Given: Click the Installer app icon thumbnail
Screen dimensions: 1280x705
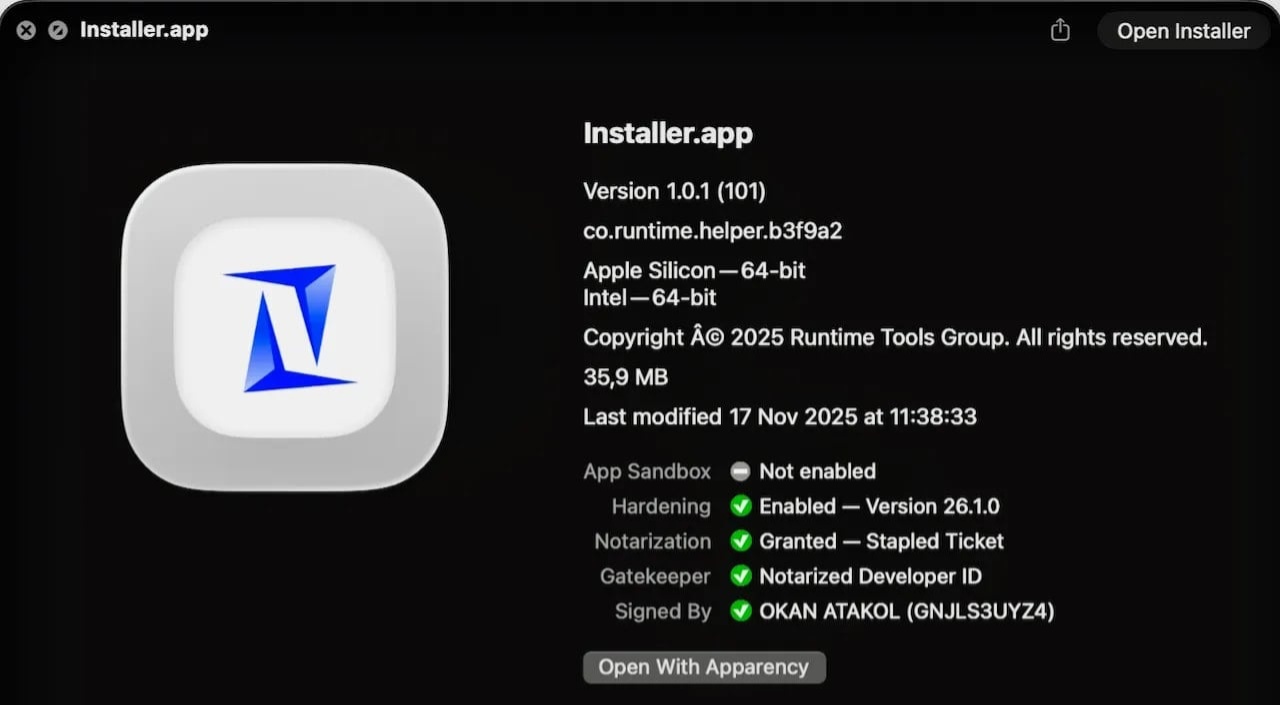Looking at the screenshot, I should click(285, 327).
